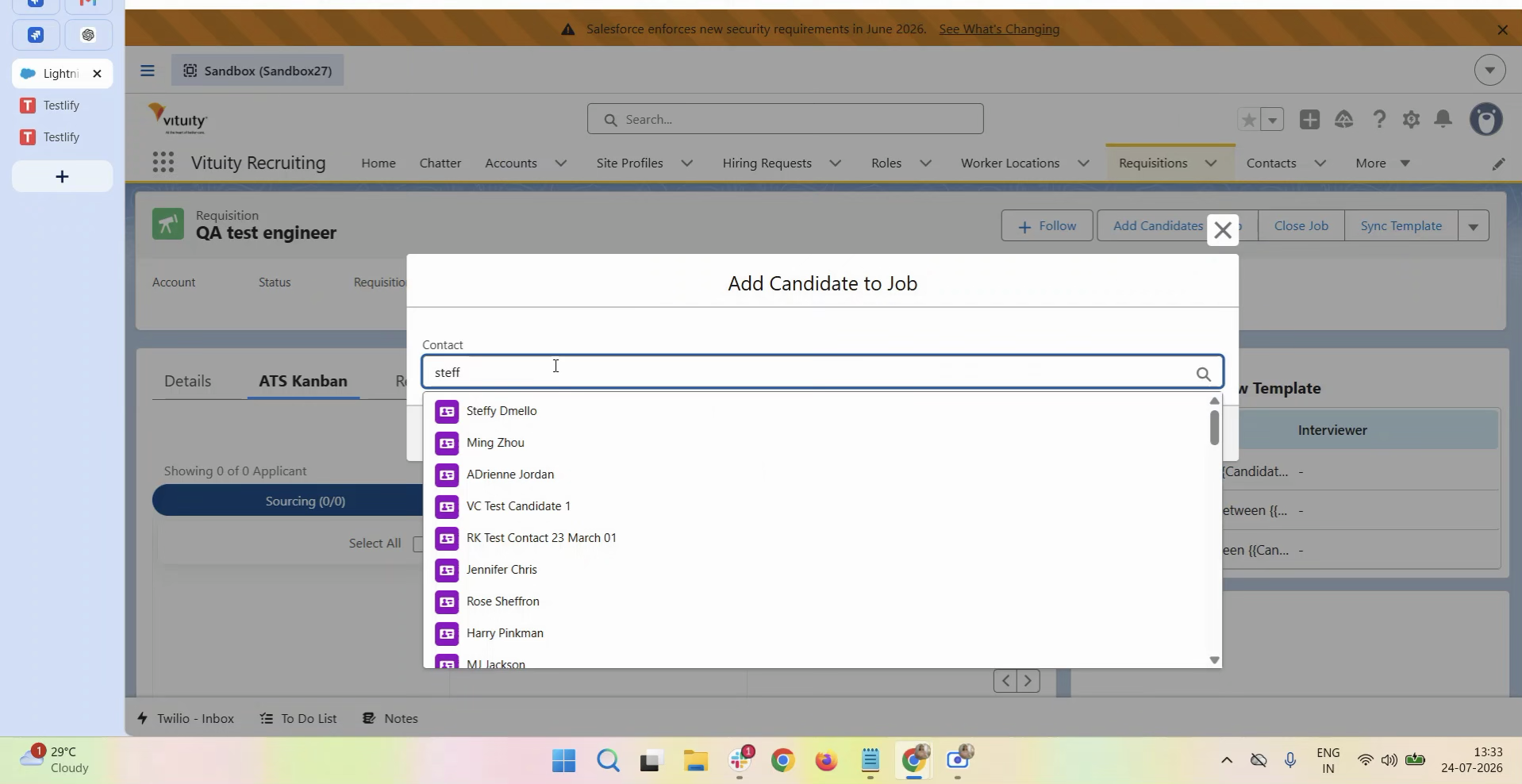The image size is (1522, 784).
Task: Open the See What's Changing link
Action: [999, 29]
